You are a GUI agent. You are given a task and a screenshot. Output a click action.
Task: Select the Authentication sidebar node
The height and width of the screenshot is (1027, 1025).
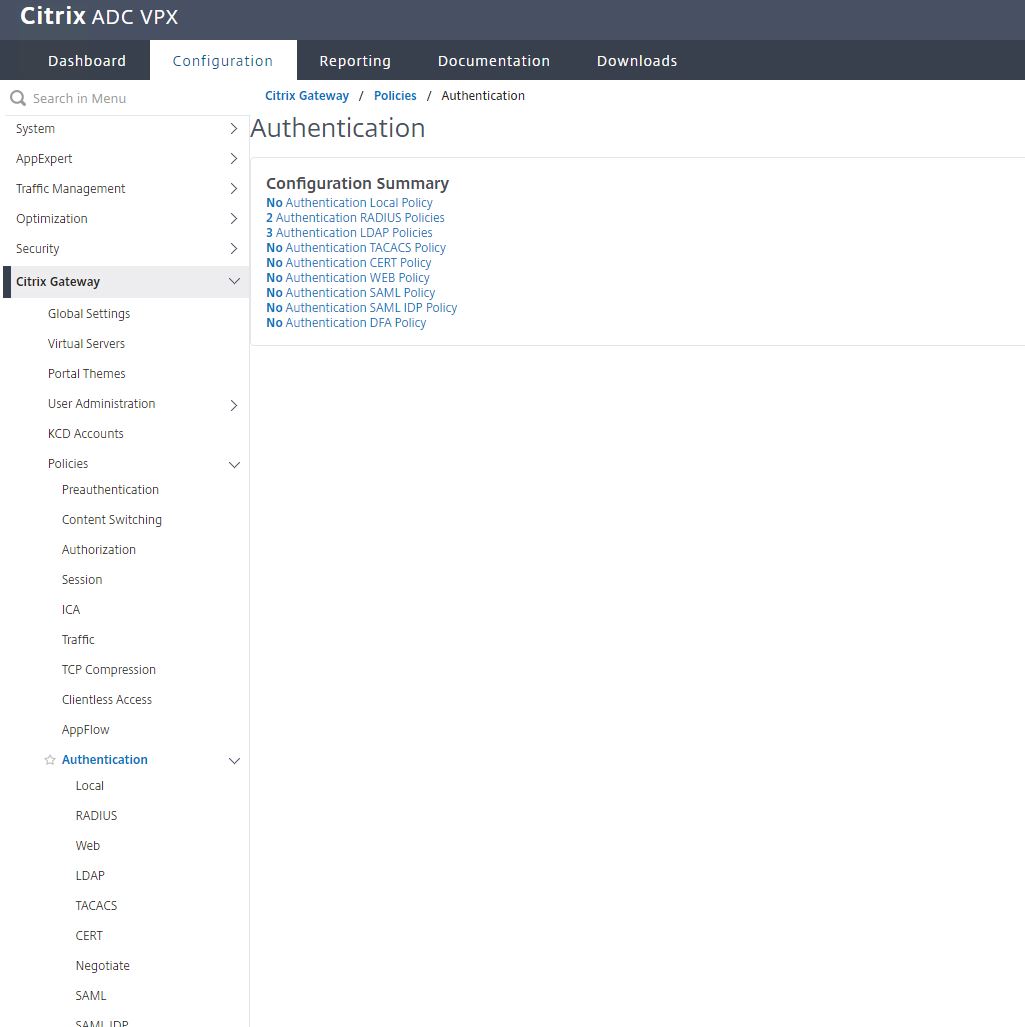tap(105, 760)
